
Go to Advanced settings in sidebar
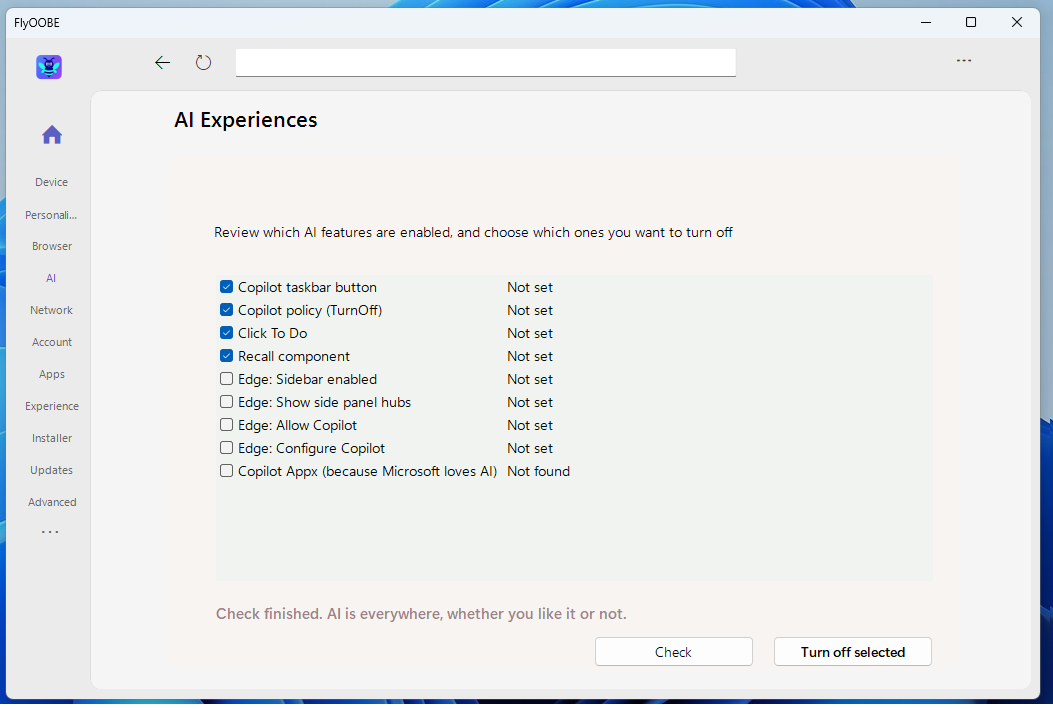point(52,502)
